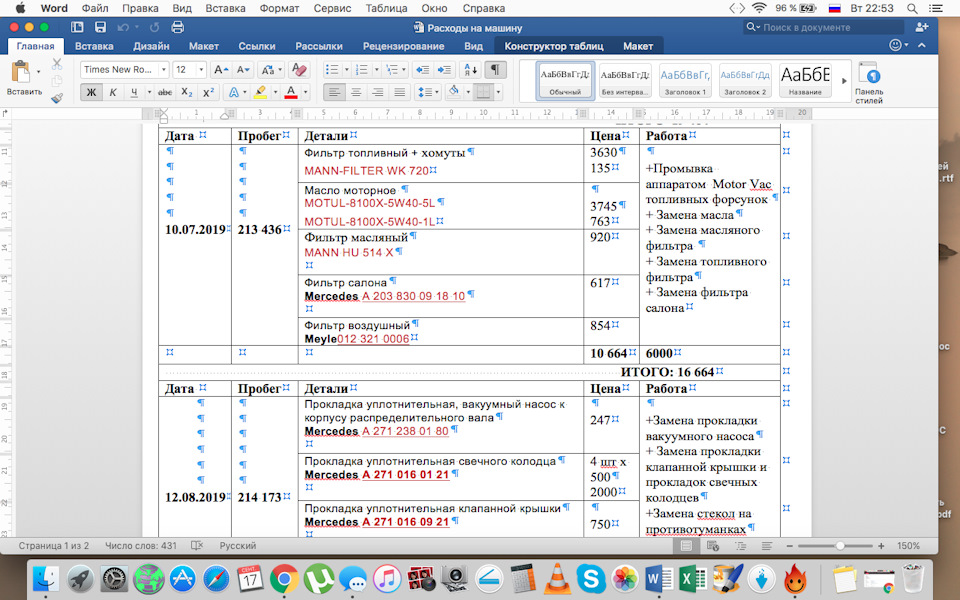The image size is (960, 600).
Task: Switch to the Вставка ribbon tab
Action: pos(94,46)
